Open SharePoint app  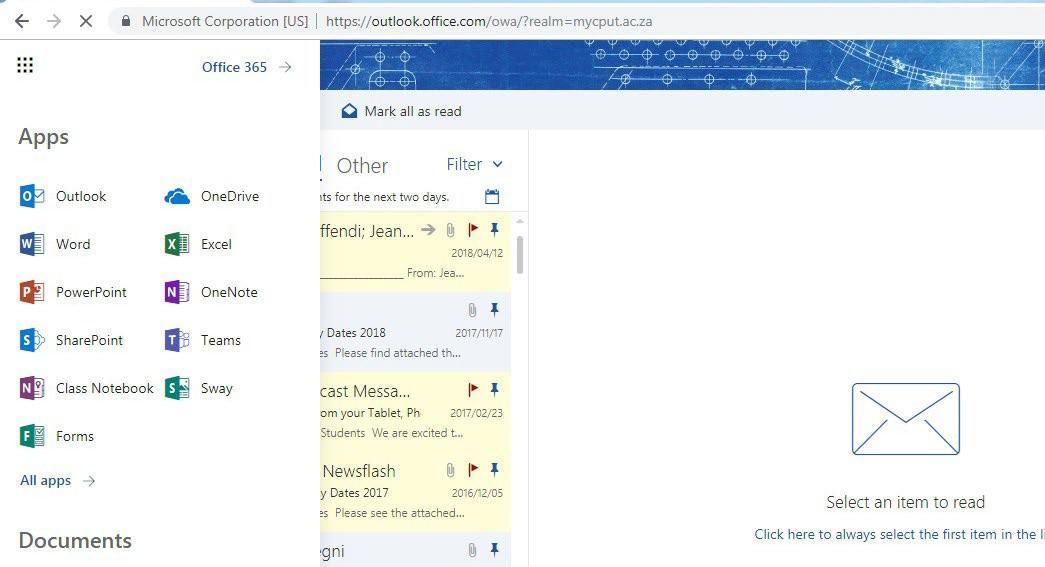click(x=71, y=340)
